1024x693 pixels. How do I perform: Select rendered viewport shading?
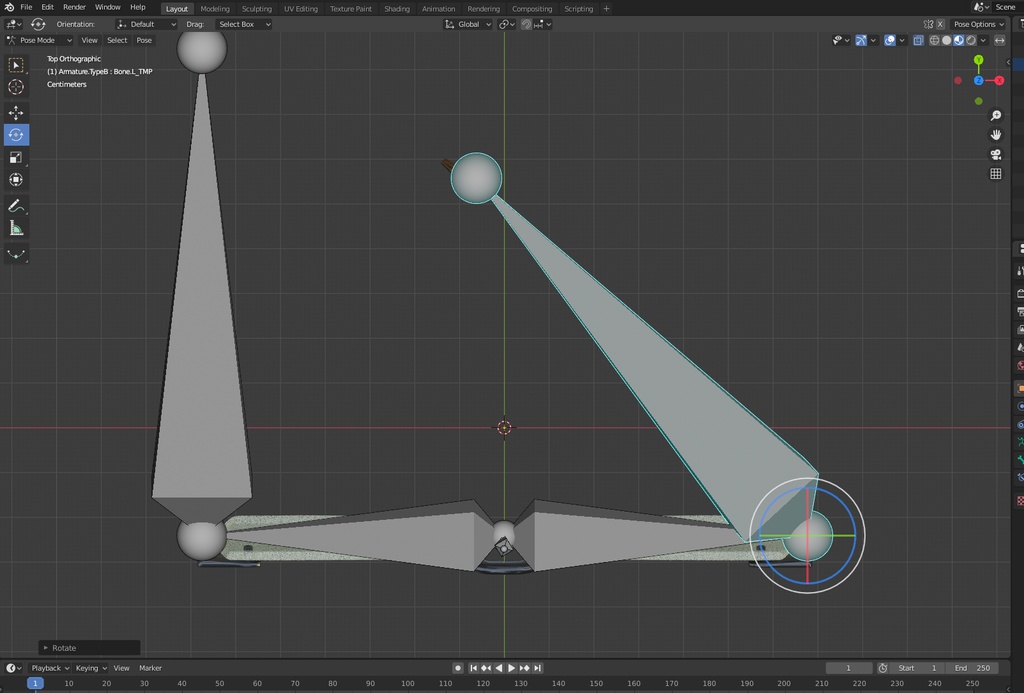pos(971,40)
